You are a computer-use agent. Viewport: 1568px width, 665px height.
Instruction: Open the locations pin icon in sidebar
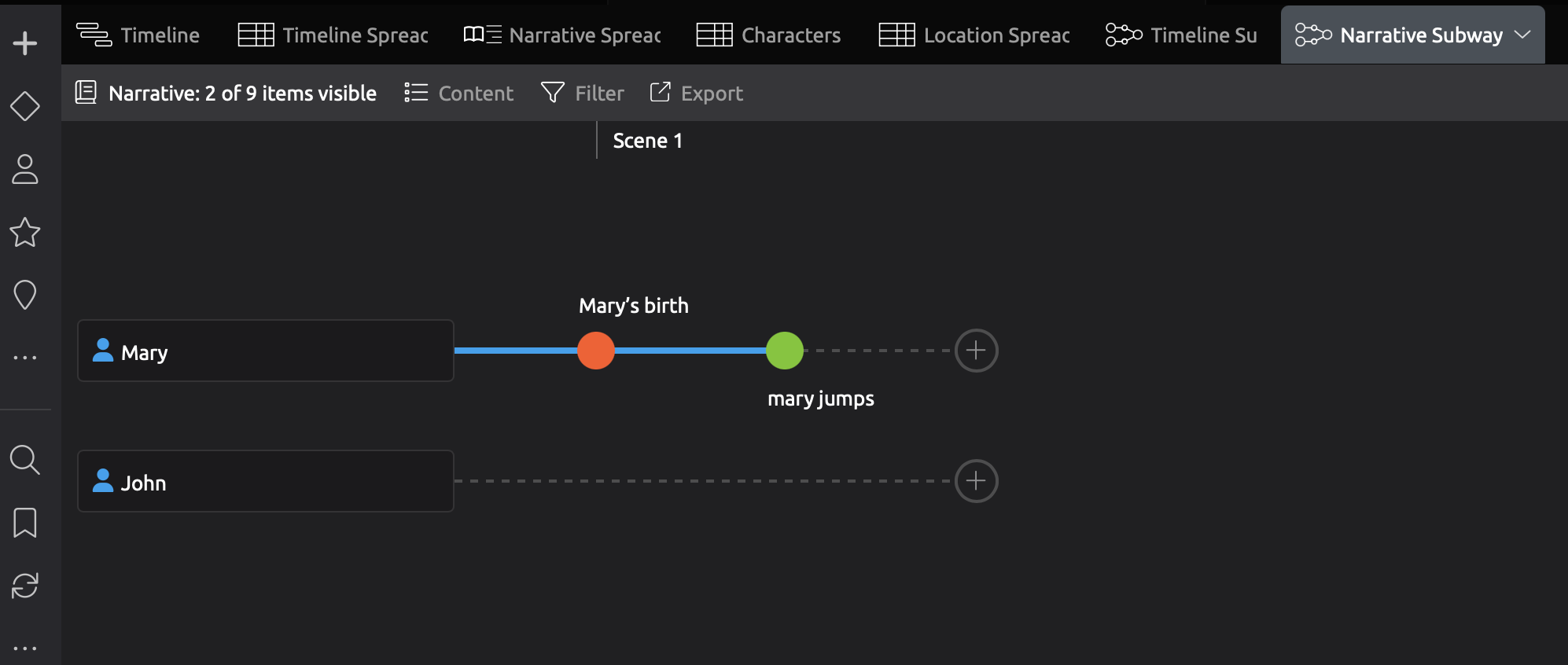tap(25, 295)
